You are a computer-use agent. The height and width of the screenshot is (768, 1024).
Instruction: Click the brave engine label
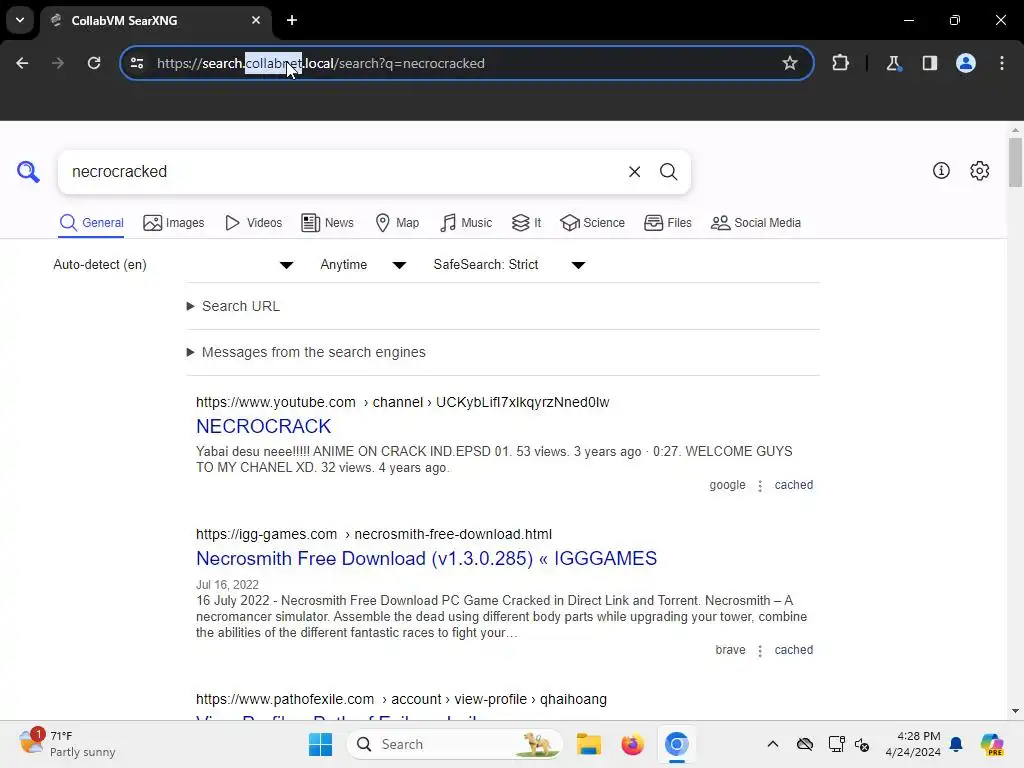[x=730, y=650]
